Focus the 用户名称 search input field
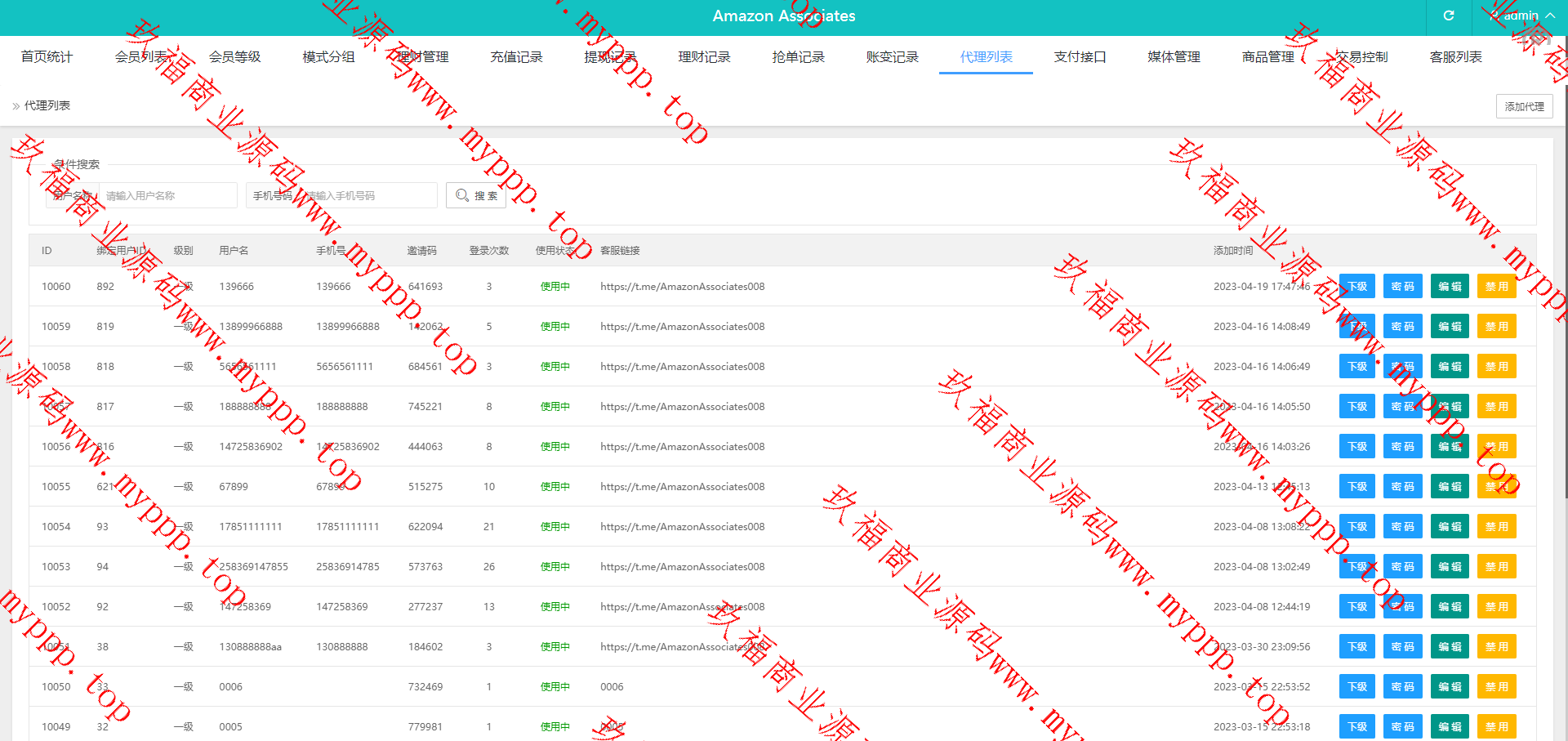This screenshot has width=1568, height=741. pyautogui.click(x=167, y=195)
